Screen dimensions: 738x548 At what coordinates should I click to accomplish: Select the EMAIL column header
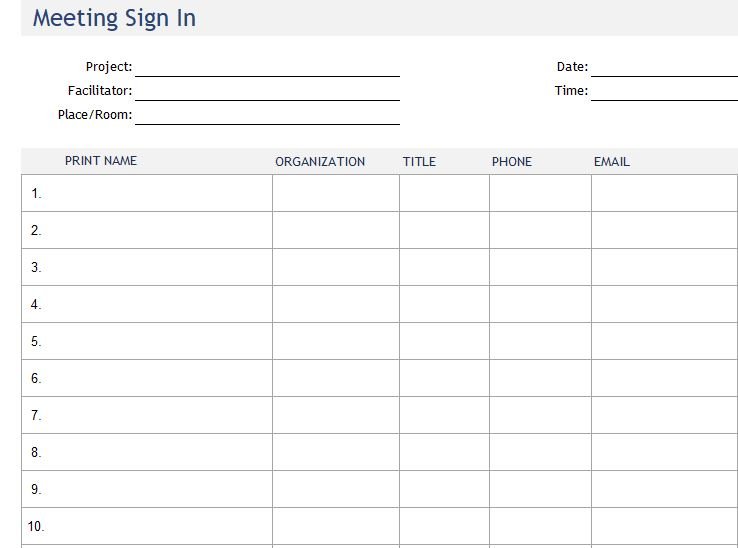(611, 161)
